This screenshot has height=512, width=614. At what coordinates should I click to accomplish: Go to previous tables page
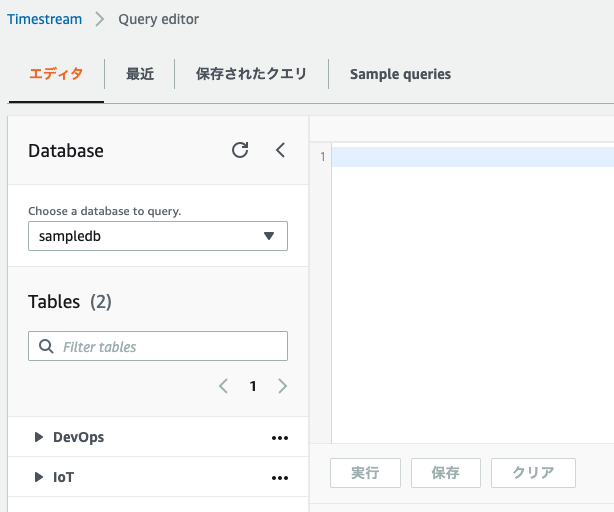223,386
